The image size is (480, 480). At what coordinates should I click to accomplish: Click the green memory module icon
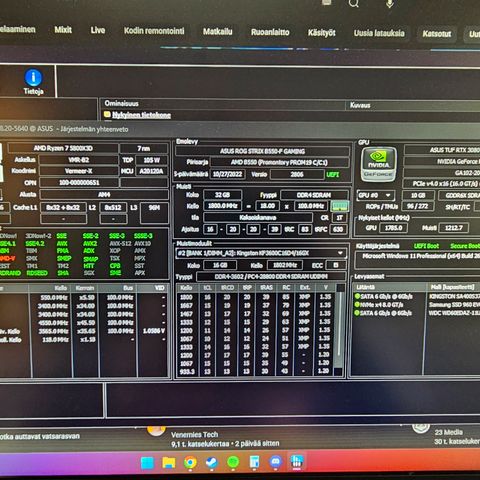click(339, 206)
